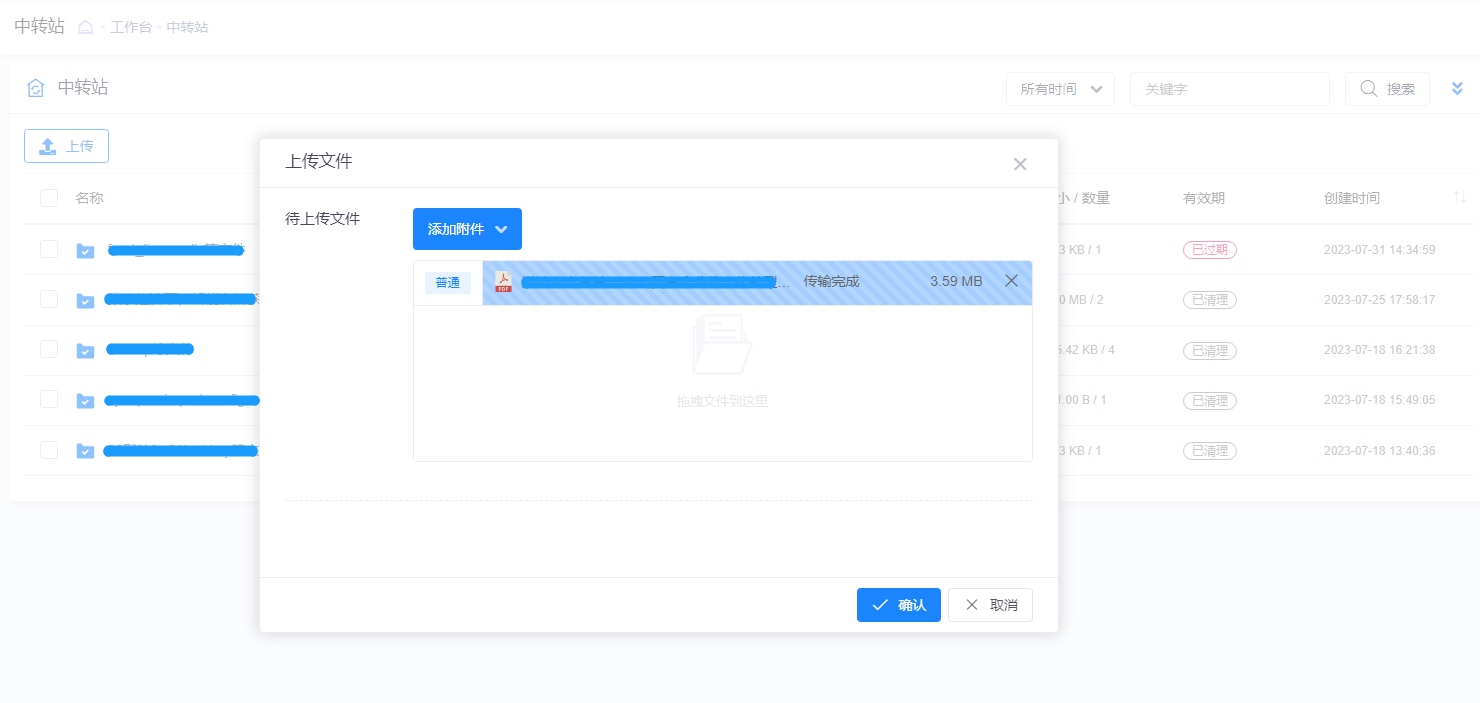Click the folder icon in the first row
Image resolution: width=1480 pixels, height=703 pixels.
(x=86, y=250)
